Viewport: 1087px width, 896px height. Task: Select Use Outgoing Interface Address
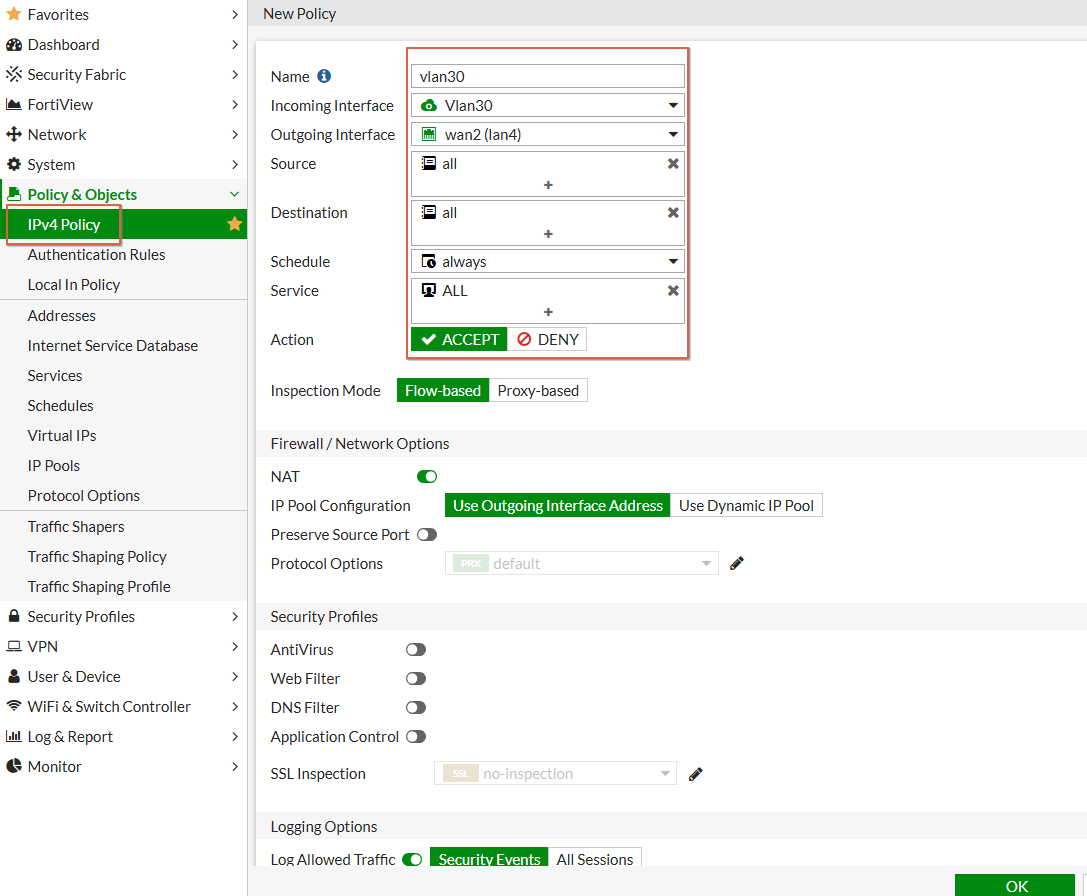[x=557, y=506]
